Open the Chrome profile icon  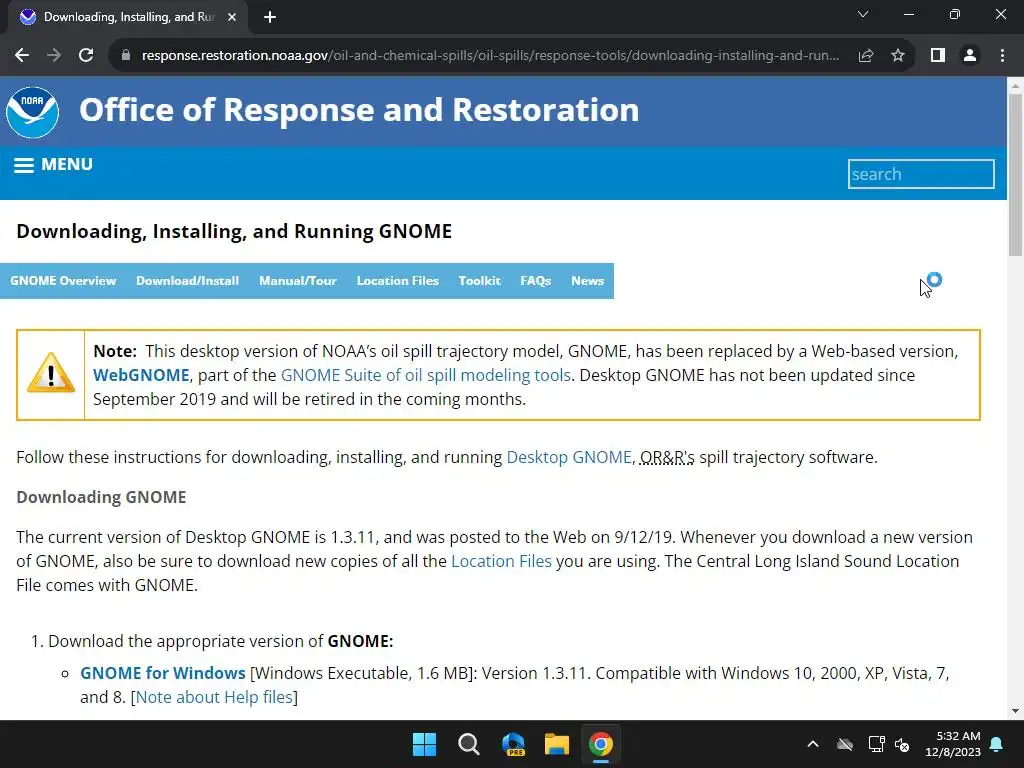[970, 56]
